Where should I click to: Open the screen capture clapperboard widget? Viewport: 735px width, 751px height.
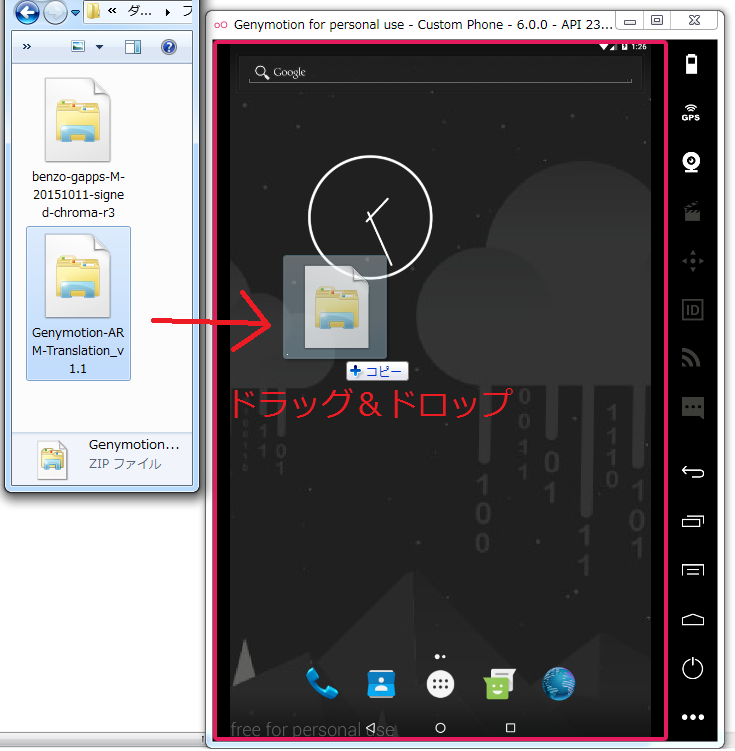[692, 212]
